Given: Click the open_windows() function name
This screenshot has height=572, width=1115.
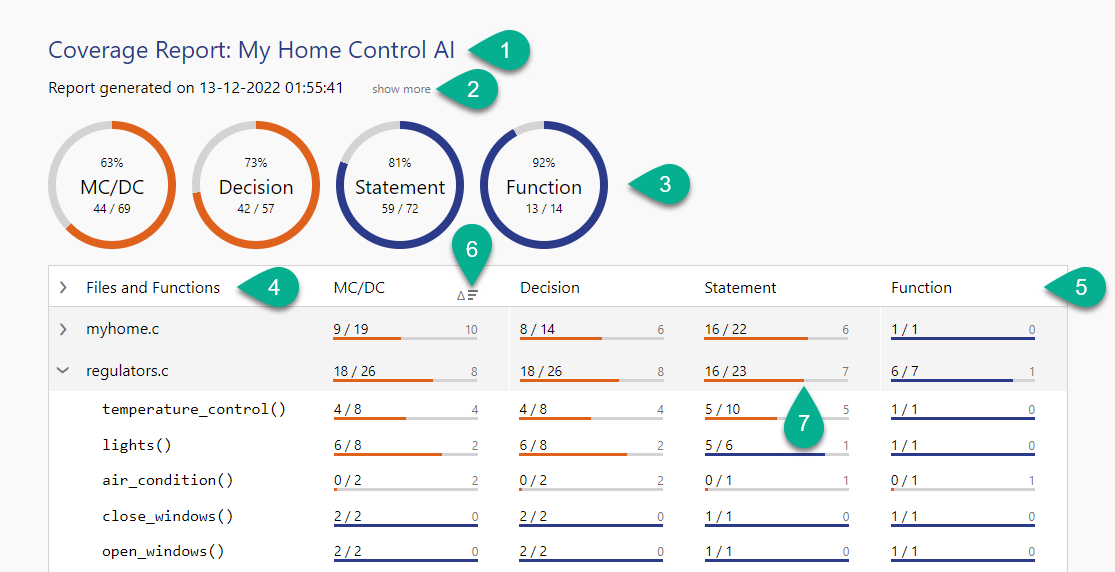Looking at the screenshot, I should pyautogui.click(x=163, y=551).
